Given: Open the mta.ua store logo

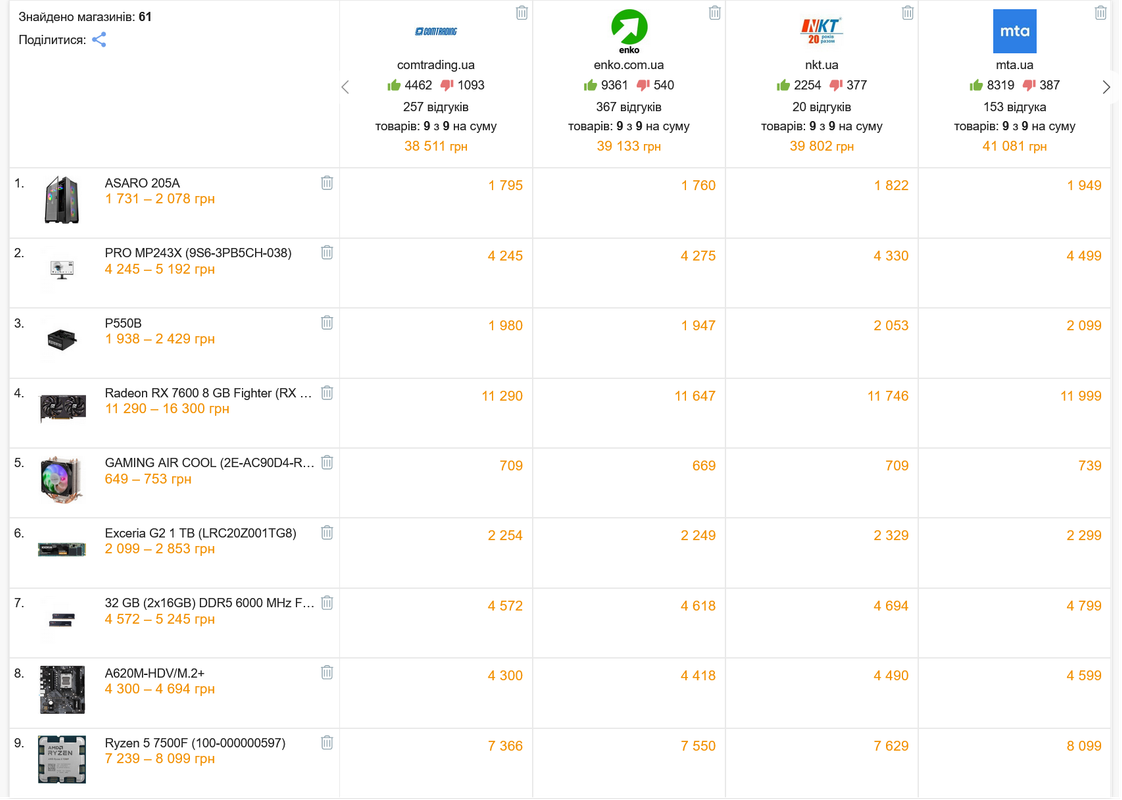Looking at the screenshot, I should coord(1015,31).
